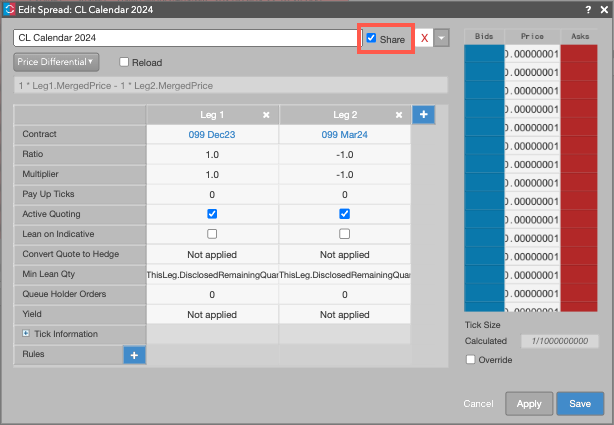Image resolution: width=614 pixels, height=425 pixels.
Task: Open the 099 Mar24 contract link
Action: pos(344,135)
